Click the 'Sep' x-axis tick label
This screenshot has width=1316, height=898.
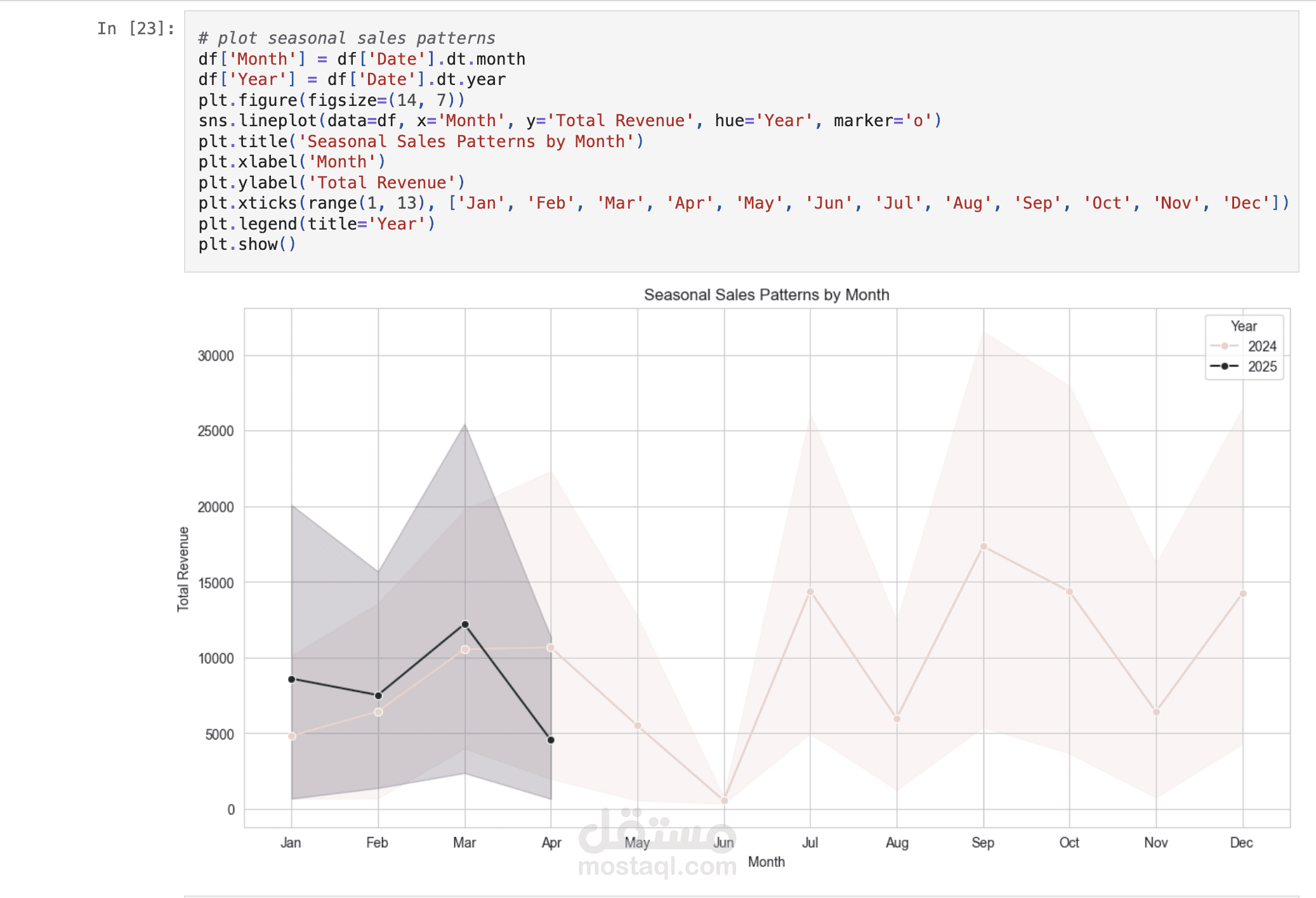click(x=982, y=843)
